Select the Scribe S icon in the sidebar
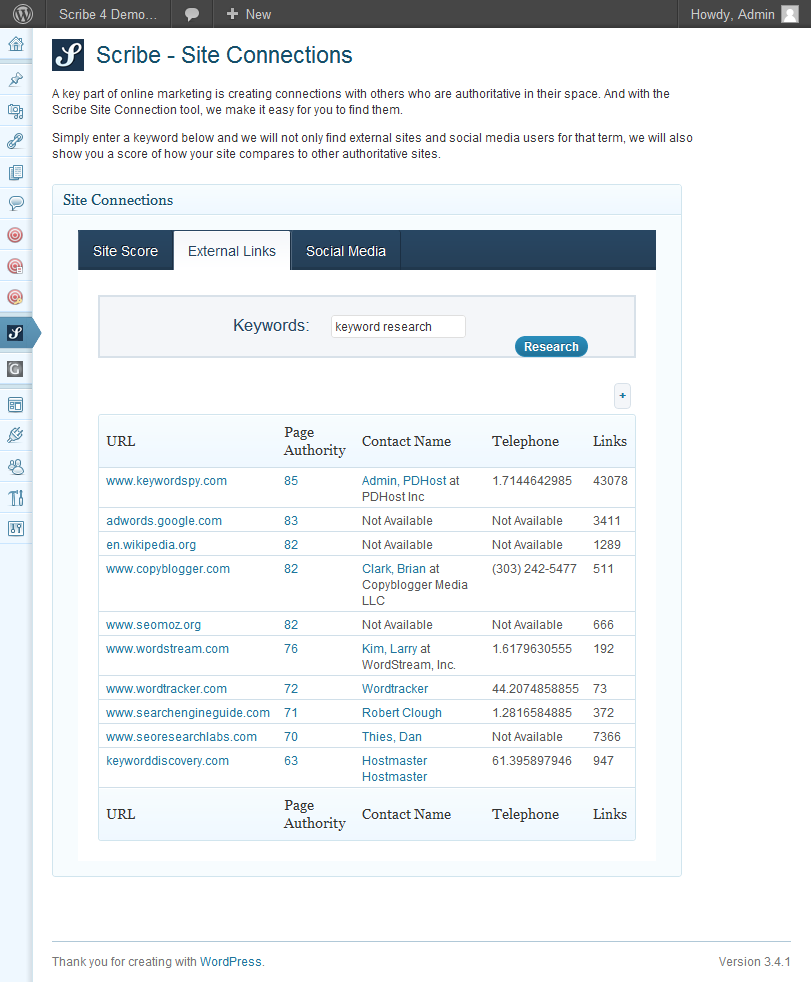811x982 pixels. click(15, 333)
